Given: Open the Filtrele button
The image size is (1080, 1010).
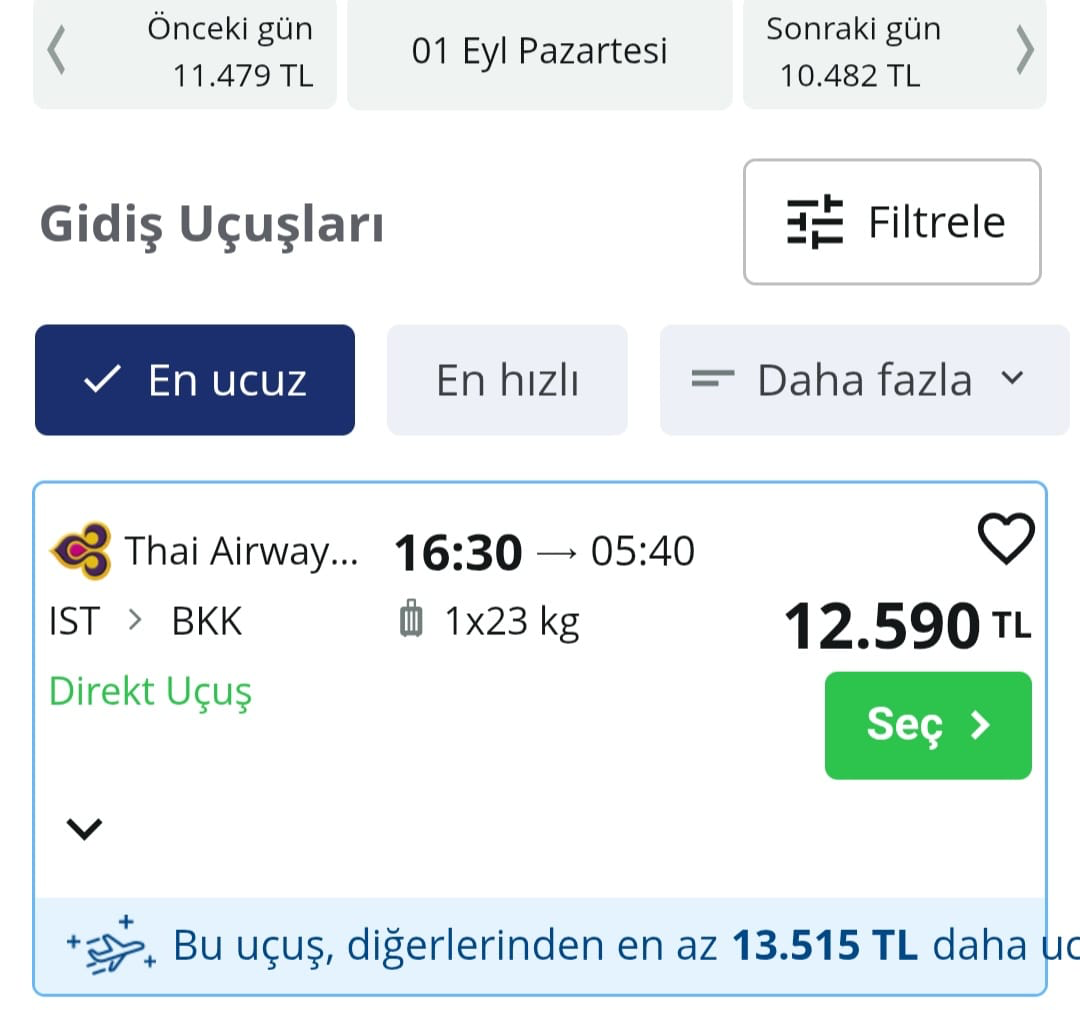Looking at the screenshot, I should tap(892, 222).
